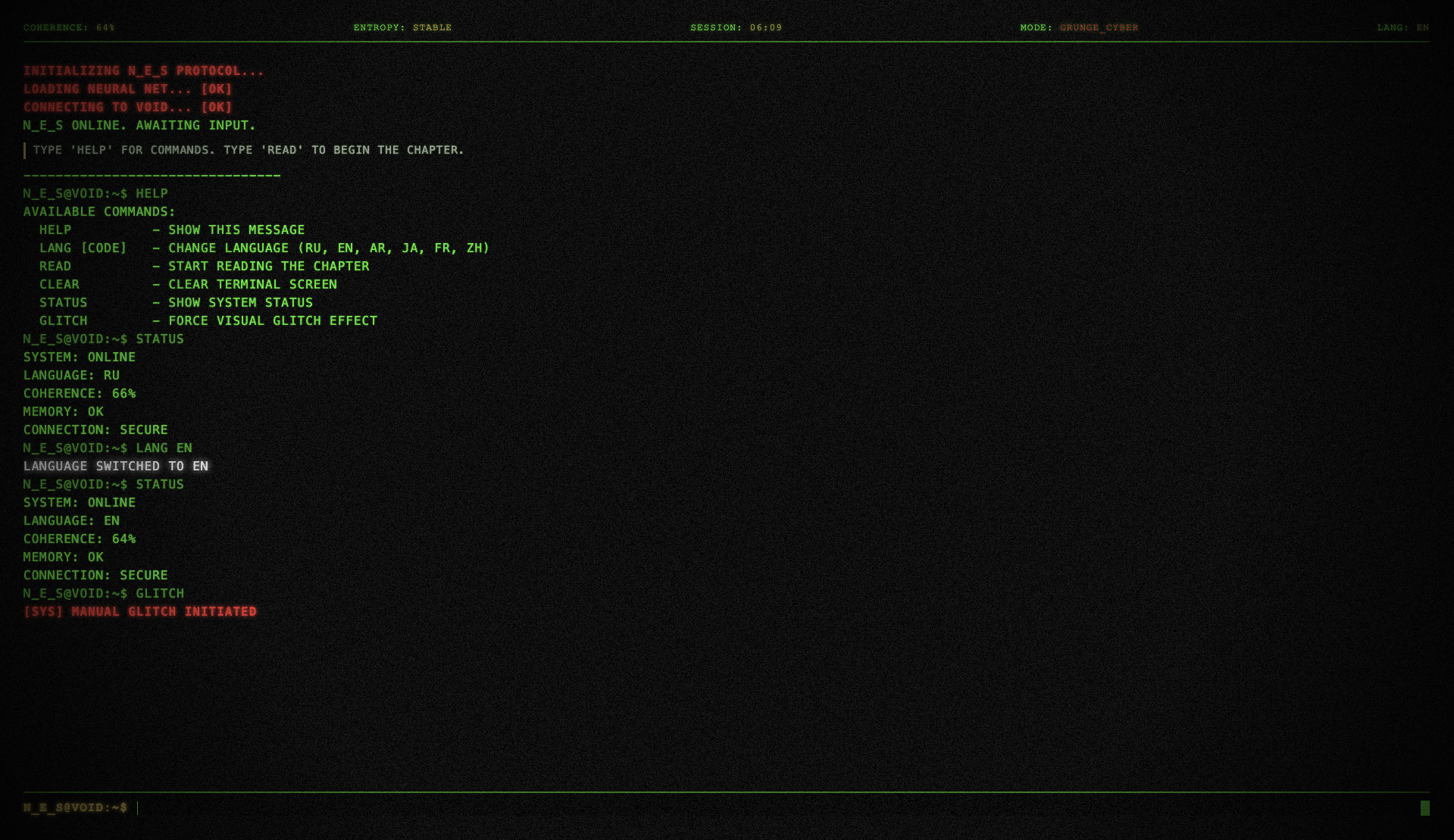This screenshot has height=840, width=1454.
Task: Focus the N_E_S@VOID command input field
Action: (x=773, y=808)
